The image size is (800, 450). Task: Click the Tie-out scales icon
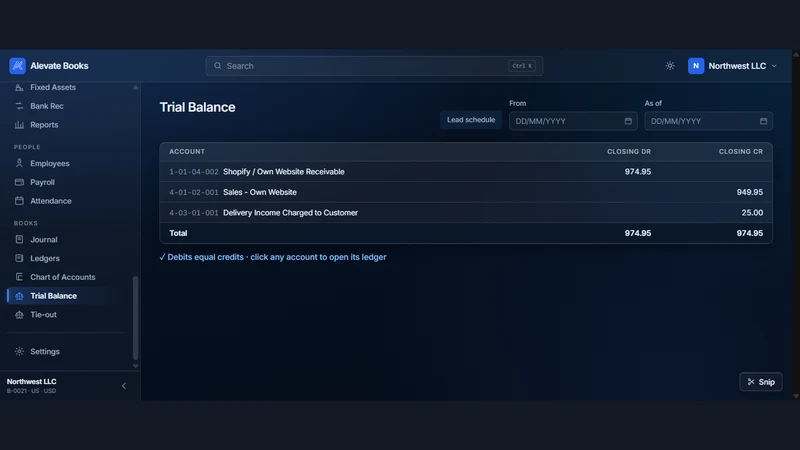coord(19,315)
